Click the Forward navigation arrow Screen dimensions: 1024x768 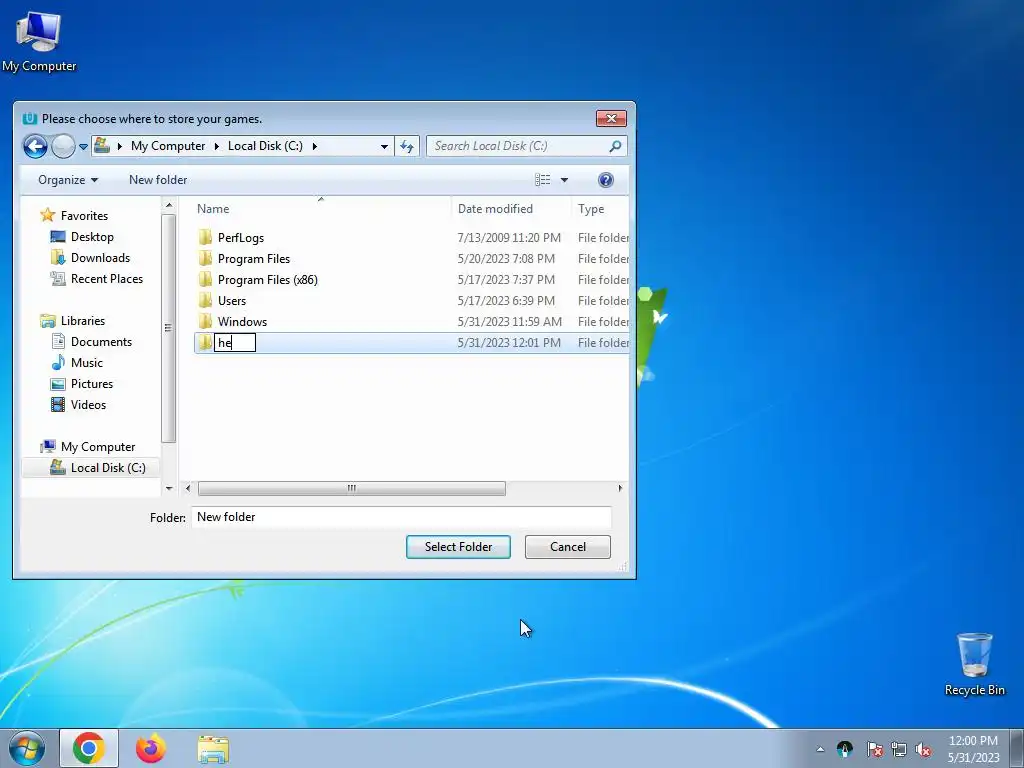click(63, 146)
